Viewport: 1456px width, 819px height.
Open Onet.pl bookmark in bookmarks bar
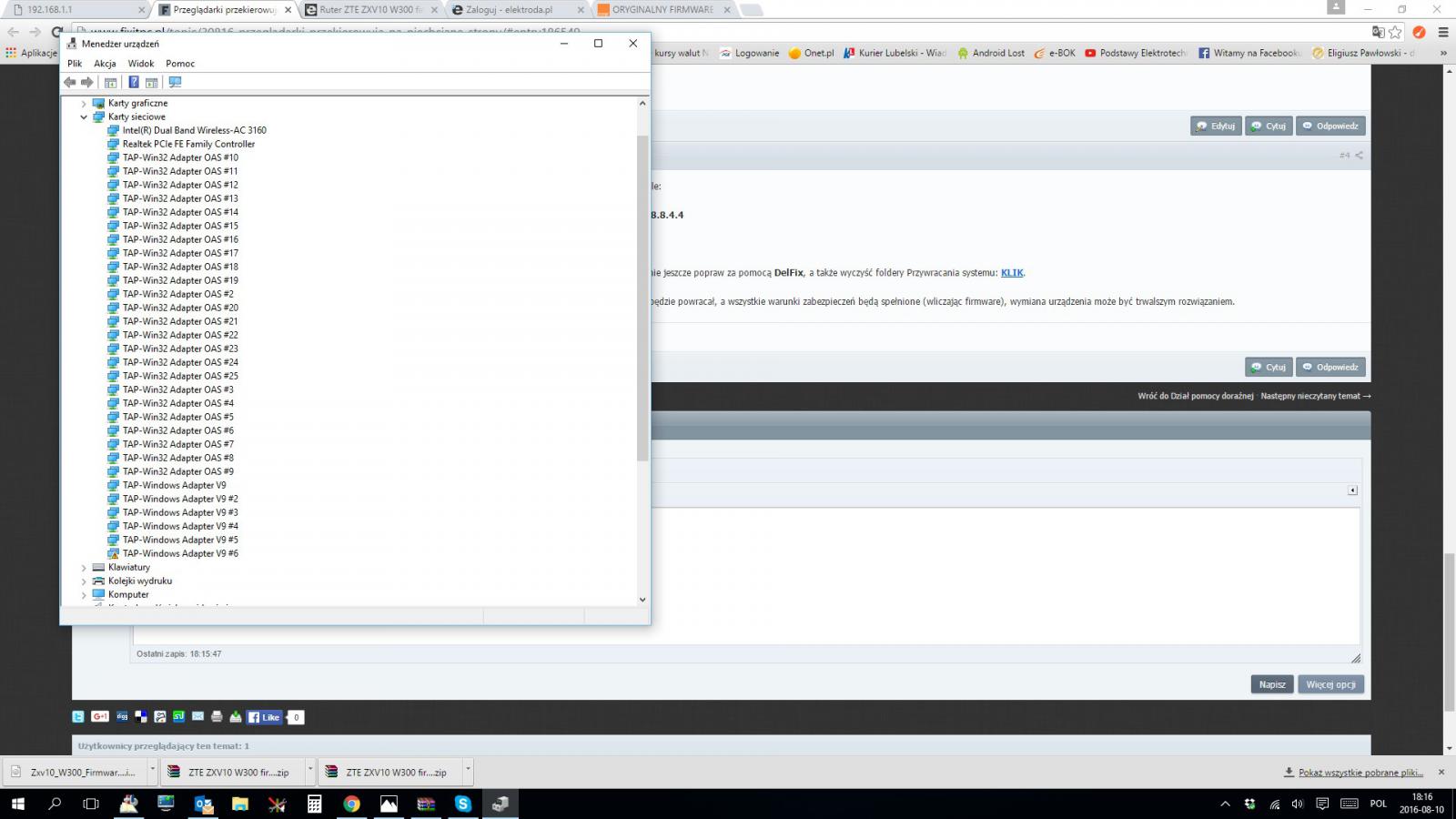(x=811, y=53)
